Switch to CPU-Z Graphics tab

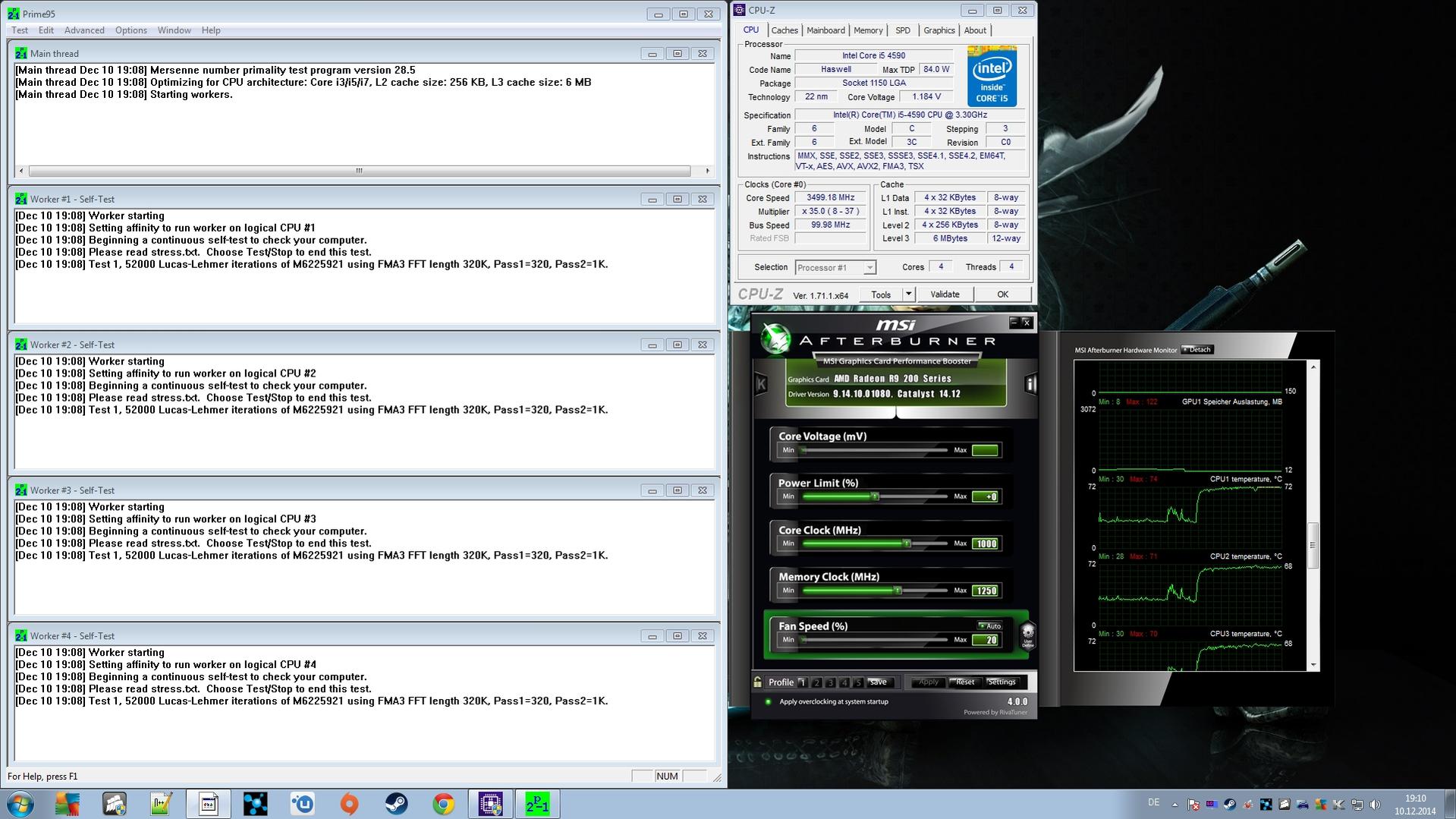939,30
